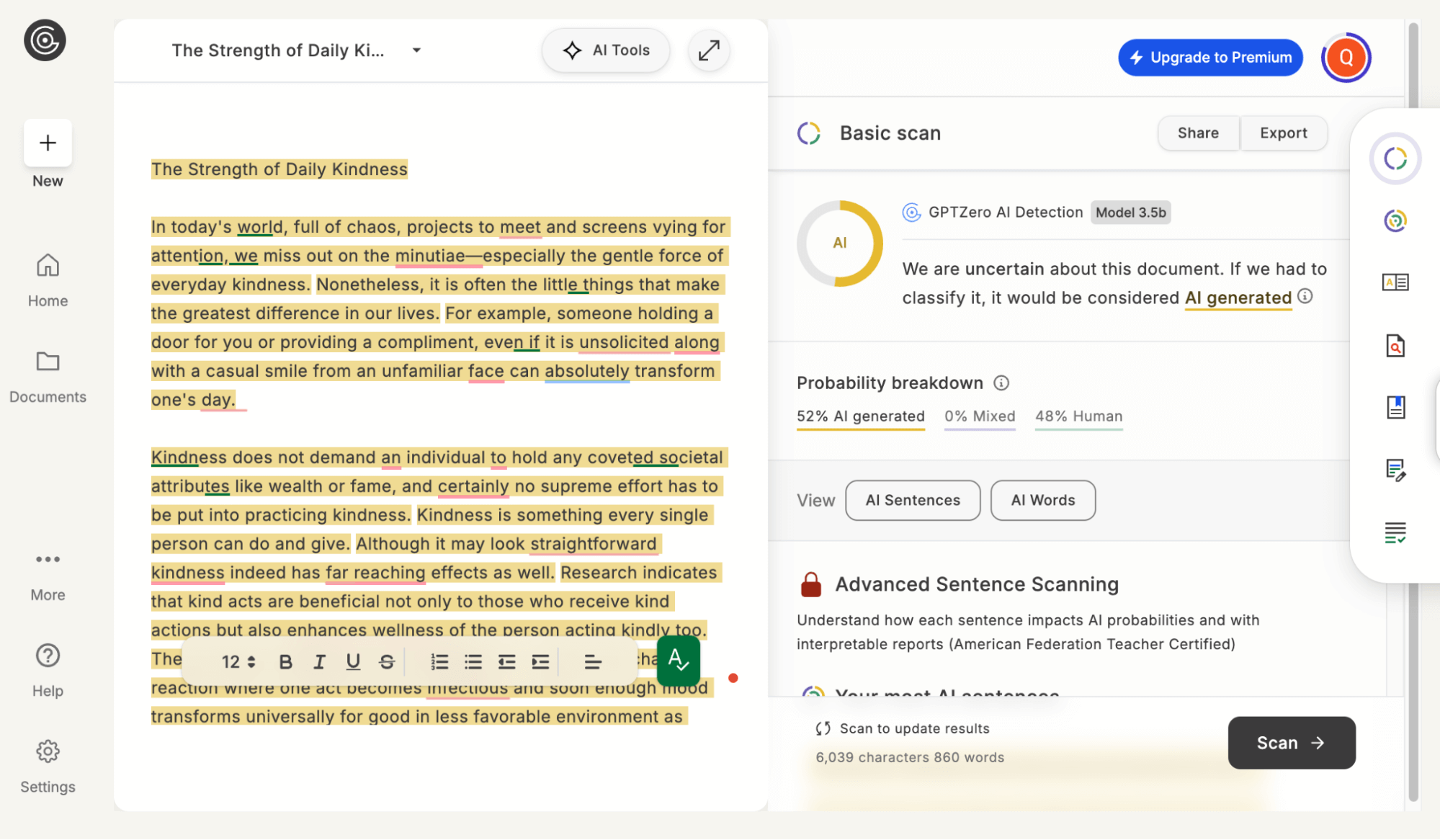Open the checklist lines icon in right rail
The height and width of the screenshot is (840, 1440).
click(x=1395, y=533)
